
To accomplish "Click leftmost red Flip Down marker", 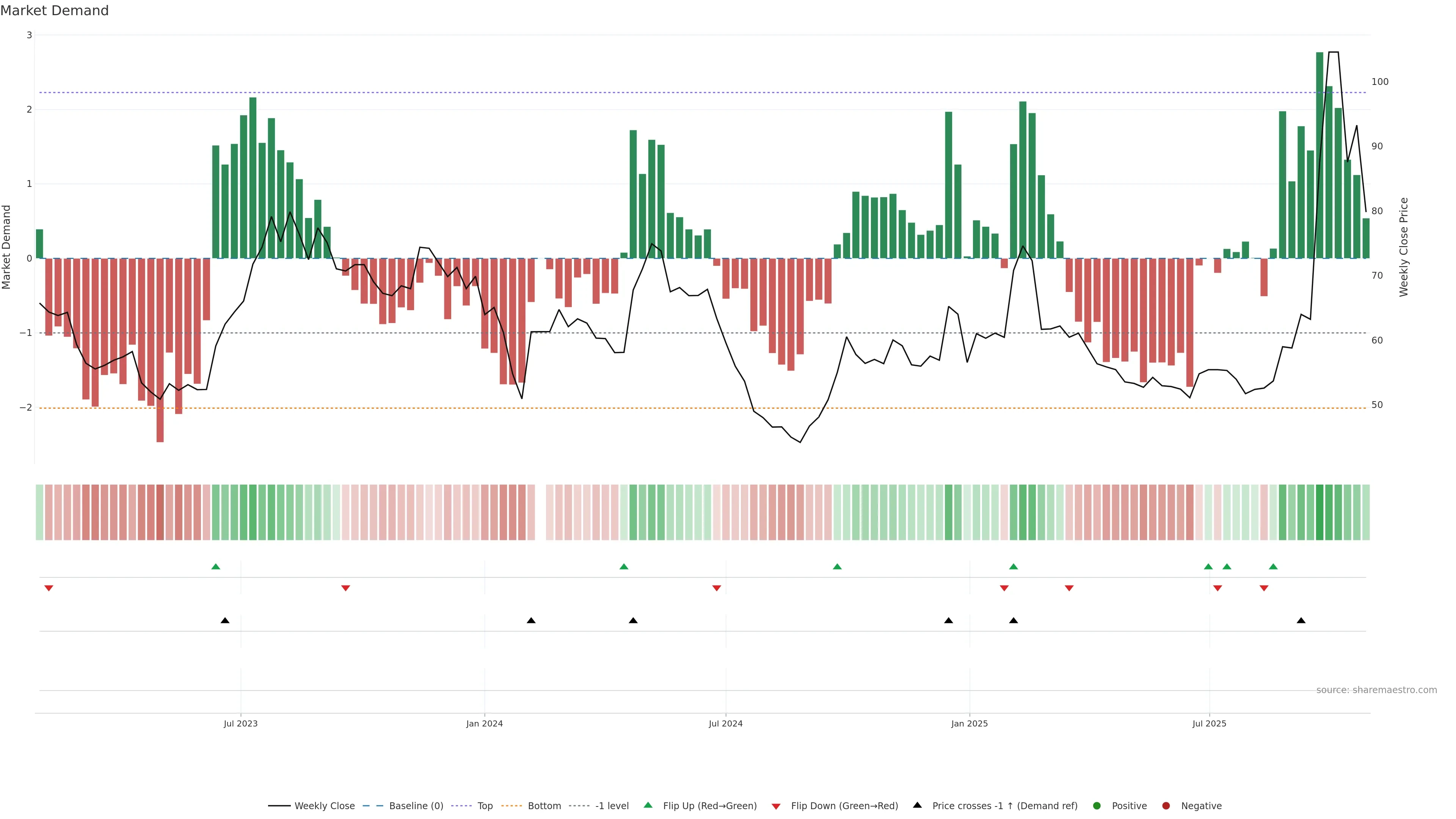I will 49,588.
